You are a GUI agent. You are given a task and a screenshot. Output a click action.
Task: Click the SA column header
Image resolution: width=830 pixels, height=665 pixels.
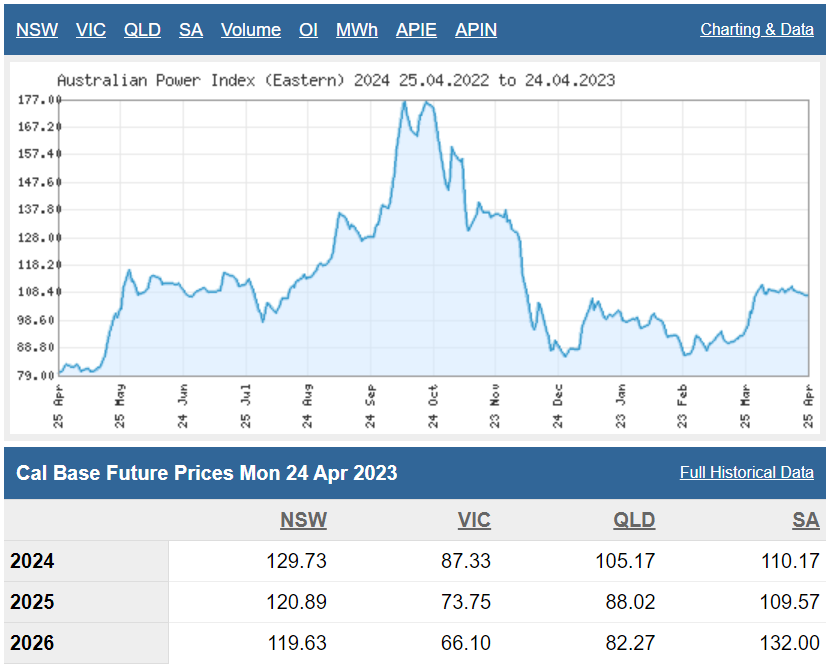tap(805, 520)
